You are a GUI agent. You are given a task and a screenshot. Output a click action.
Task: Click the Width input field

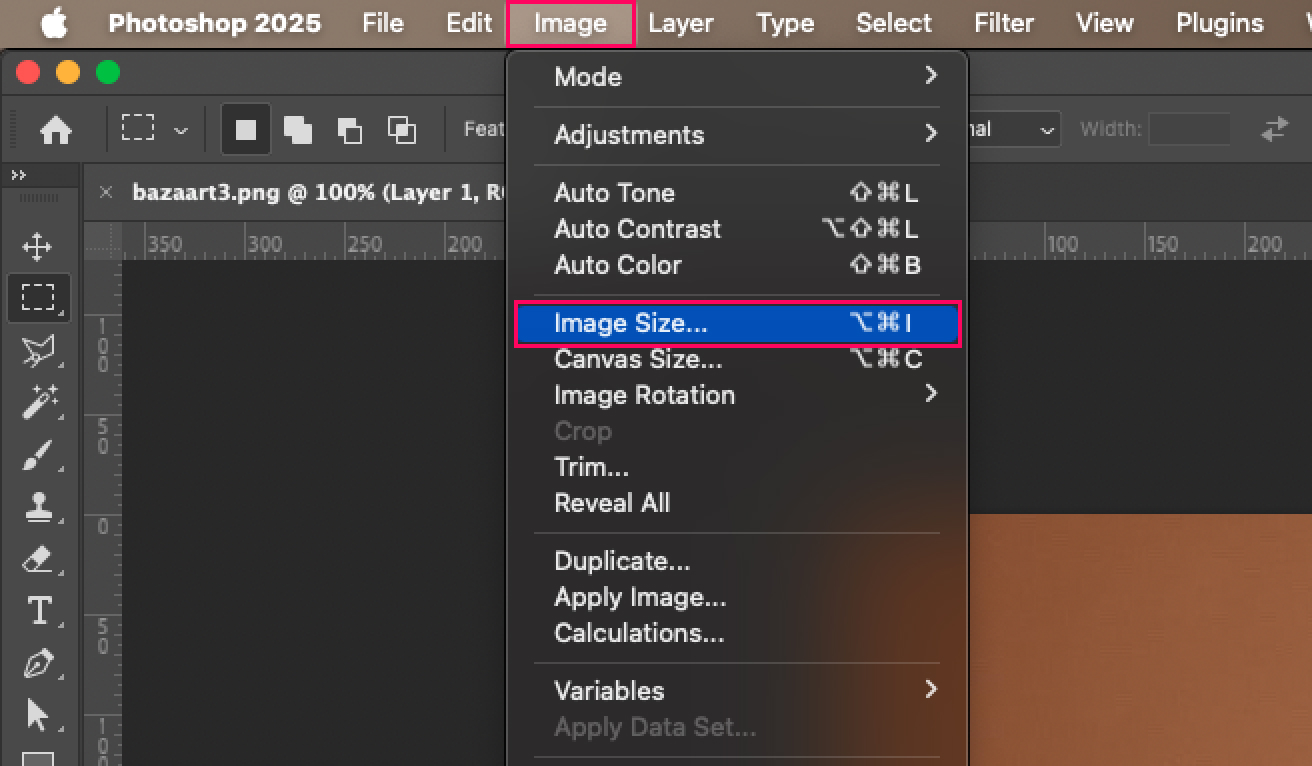[x=1190, y=128]
